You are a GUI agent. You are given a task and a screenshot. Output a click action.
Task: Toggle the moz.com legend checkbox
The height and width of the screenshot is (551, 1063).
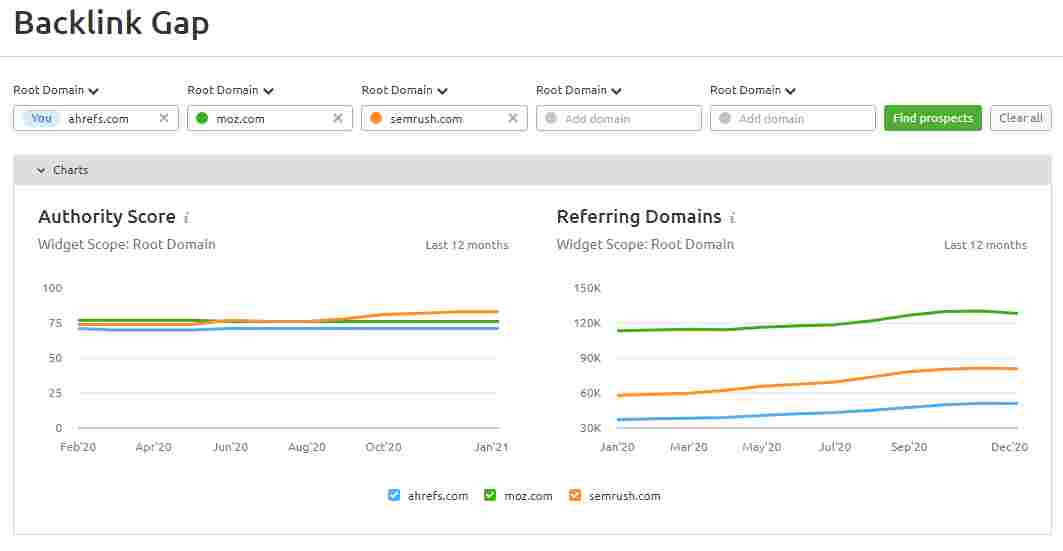(490, 495)
